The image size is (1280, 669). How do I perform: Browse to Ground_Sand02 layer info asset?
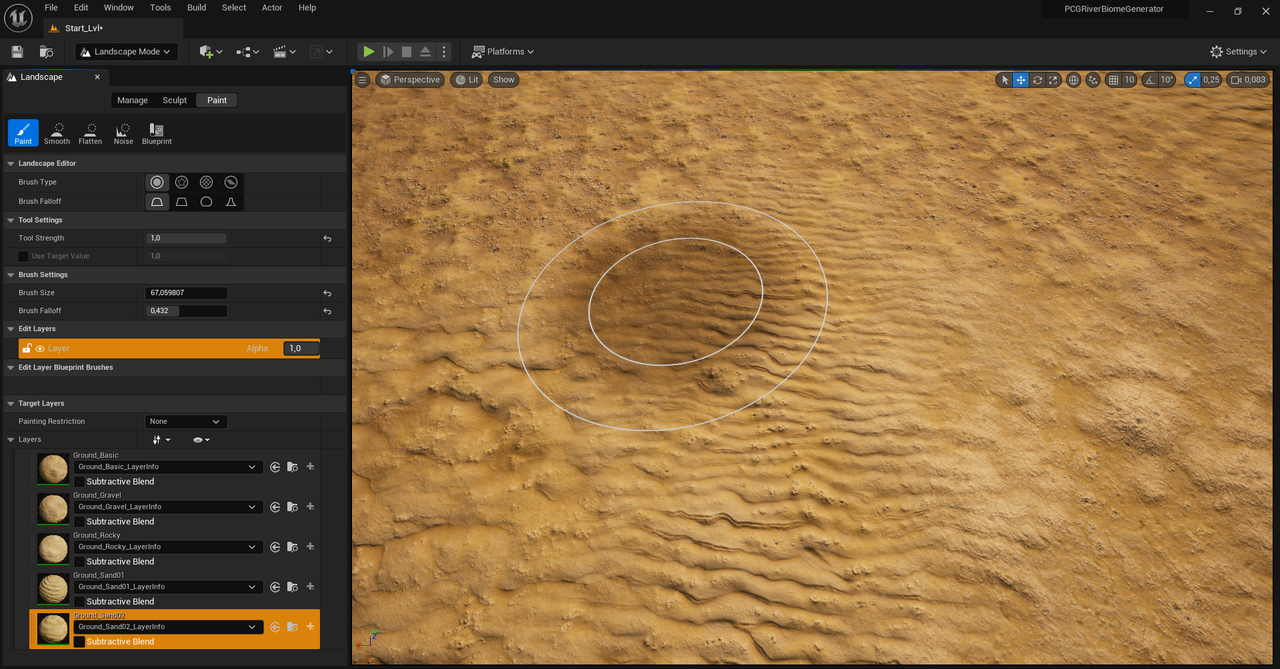point(292,627)
